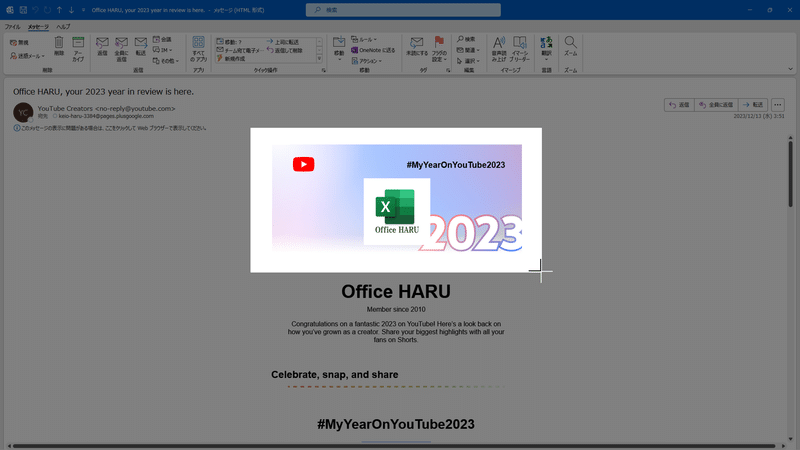Click the アーカイブ (Archive) icon
800x450 pixels.
click(x=78, y=49)
